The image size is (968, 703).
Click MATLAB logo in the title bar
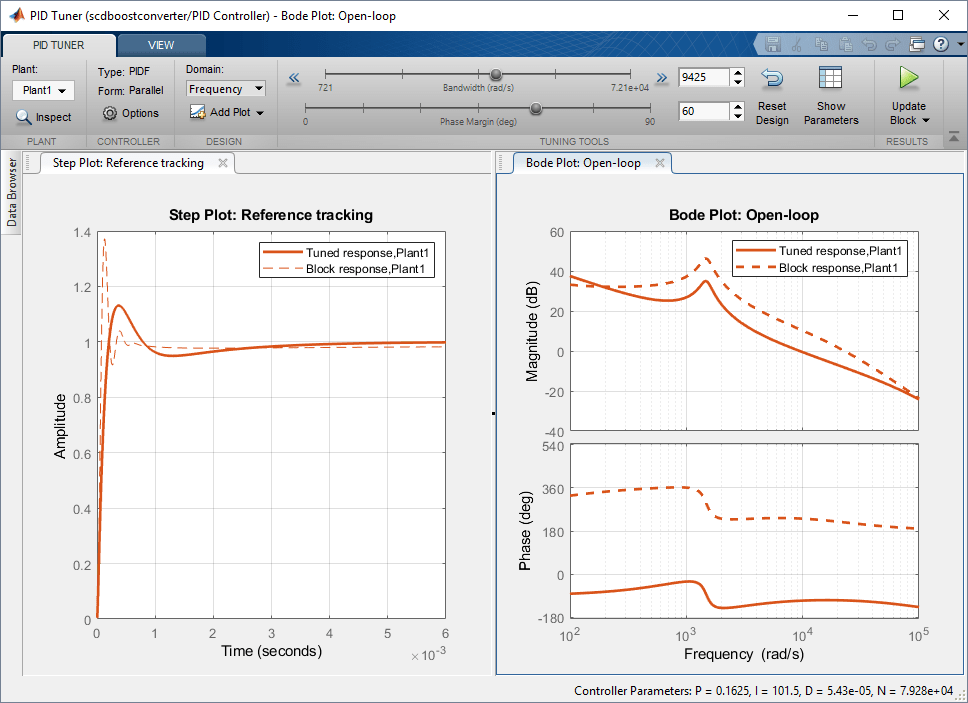click(17, 15)
